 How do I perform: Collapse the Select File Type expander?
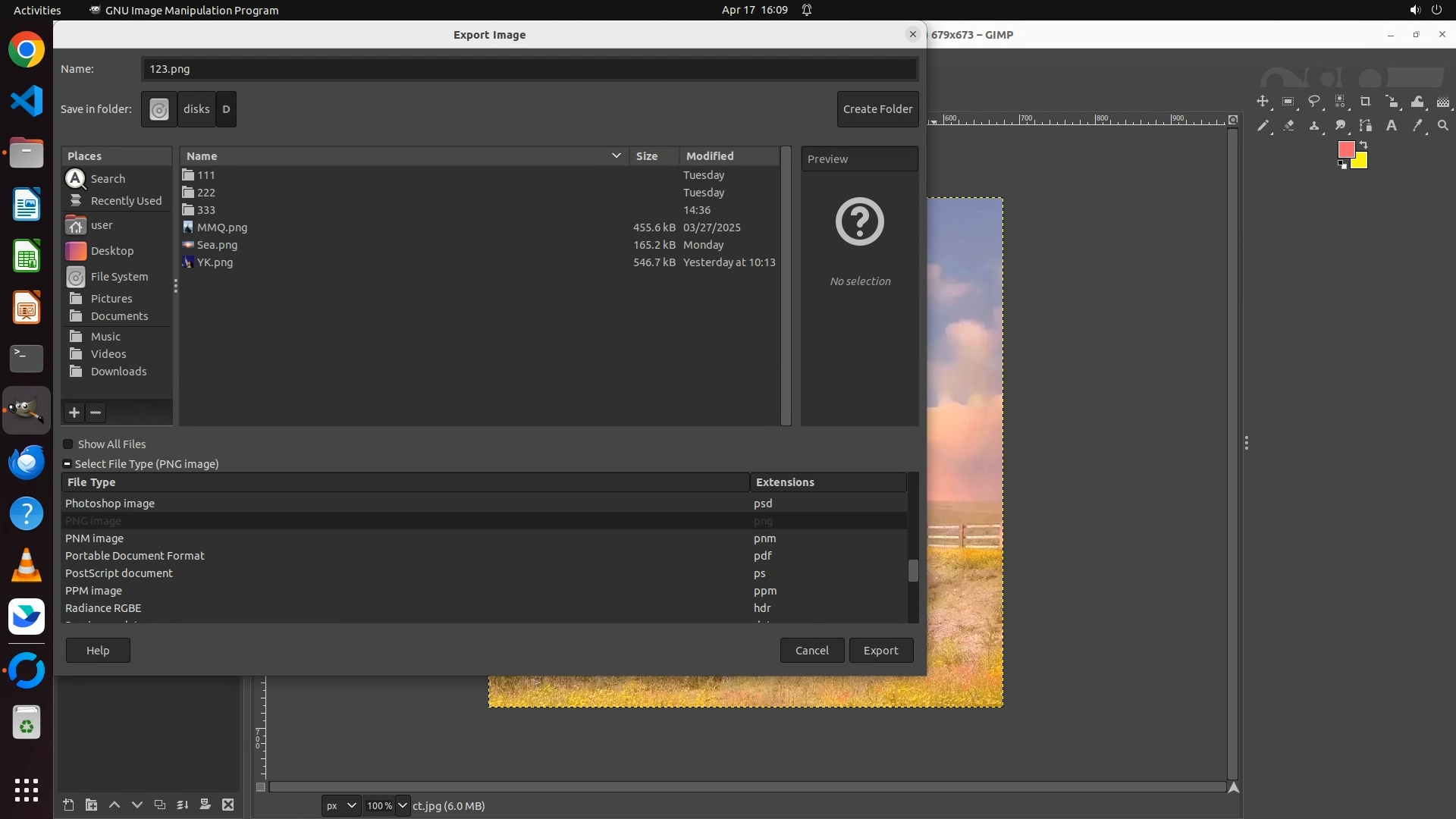67,464
